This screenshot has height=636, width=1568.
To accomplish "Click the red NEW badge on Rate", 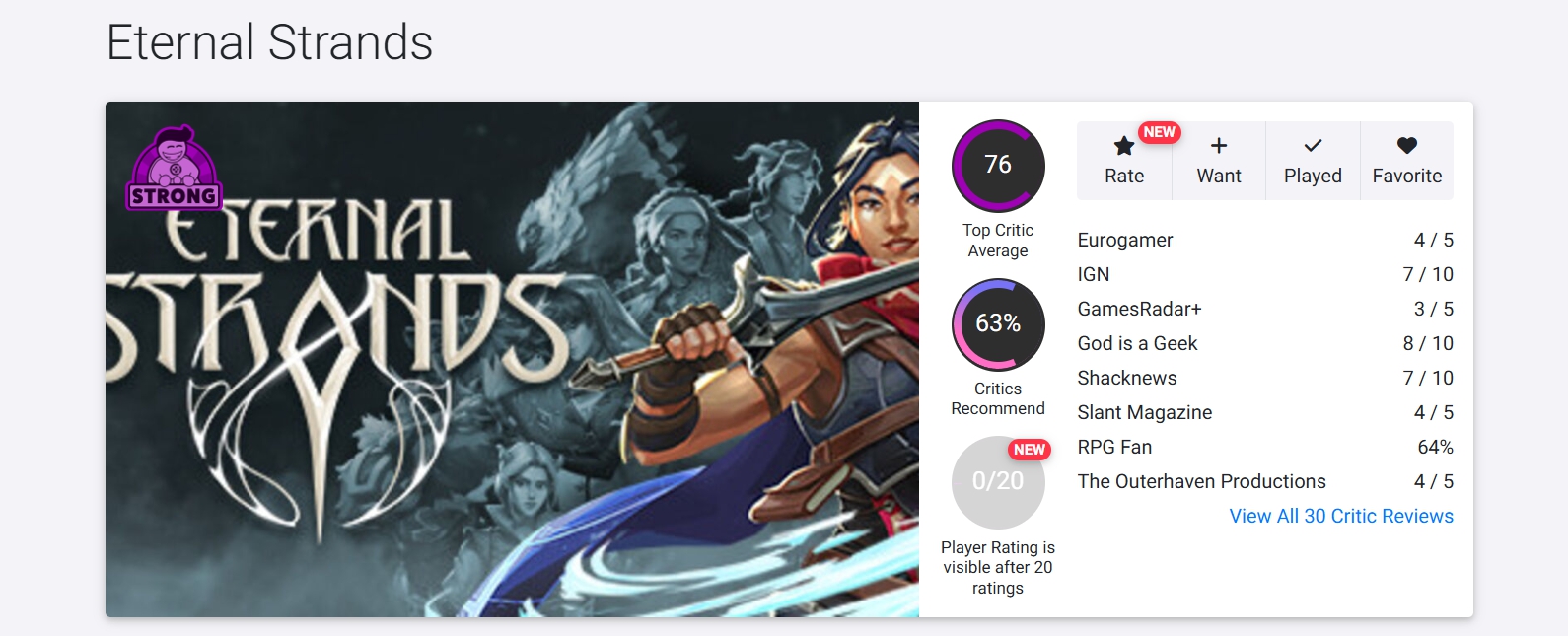I will pyautogui.click(x=1159, y=132).
